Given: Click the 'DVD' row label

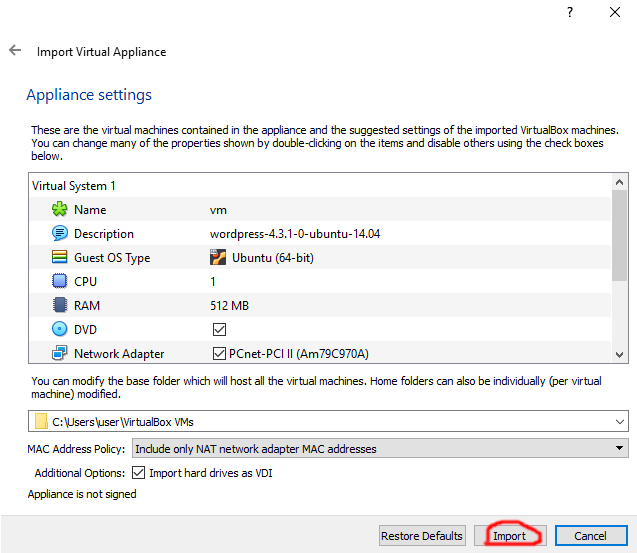Looking at the screenshot, I should 85,330.
